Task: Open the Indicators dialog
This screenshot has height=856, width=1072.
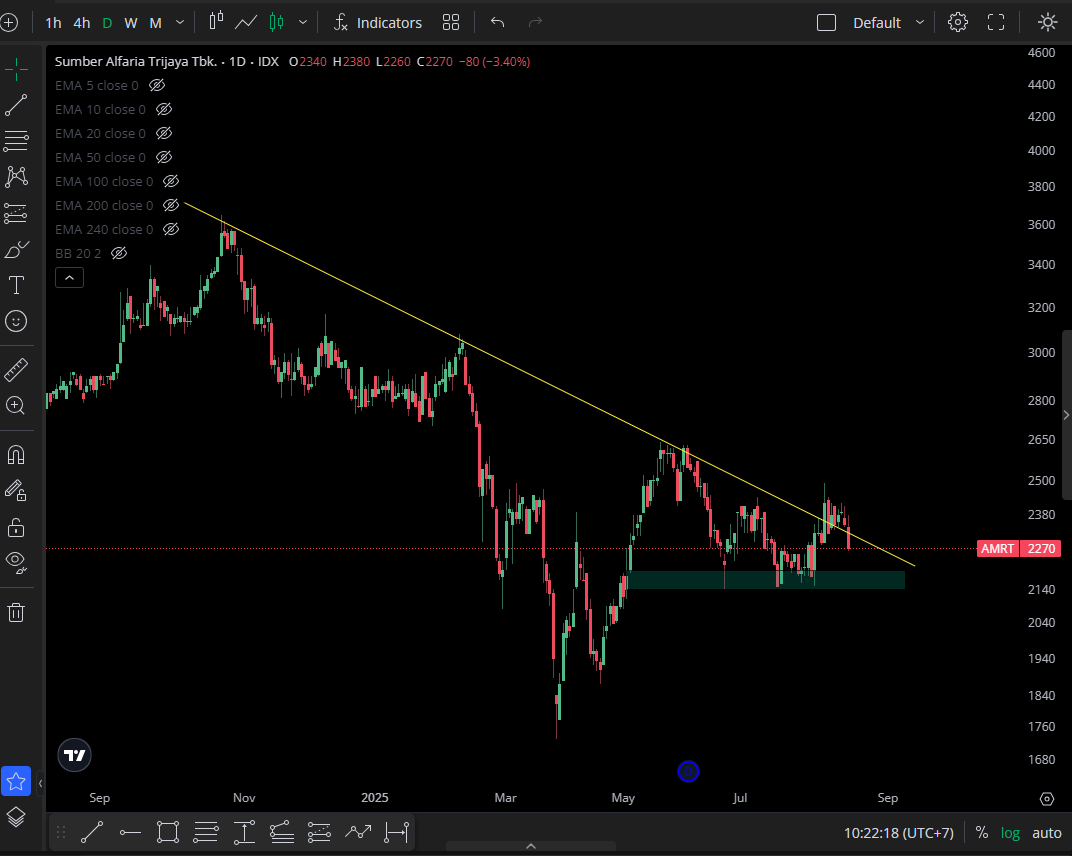Action: [377, 23]
